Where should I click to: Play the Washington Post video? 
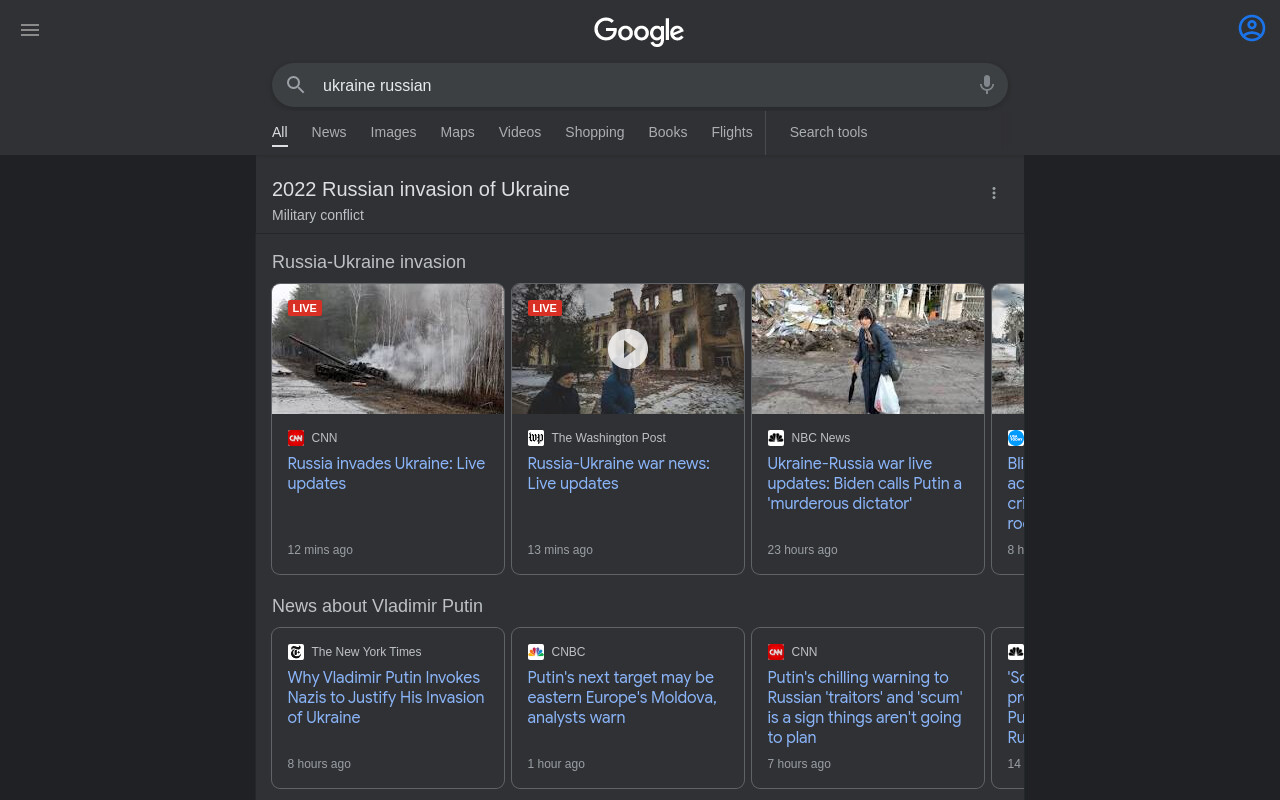point(628,349)
